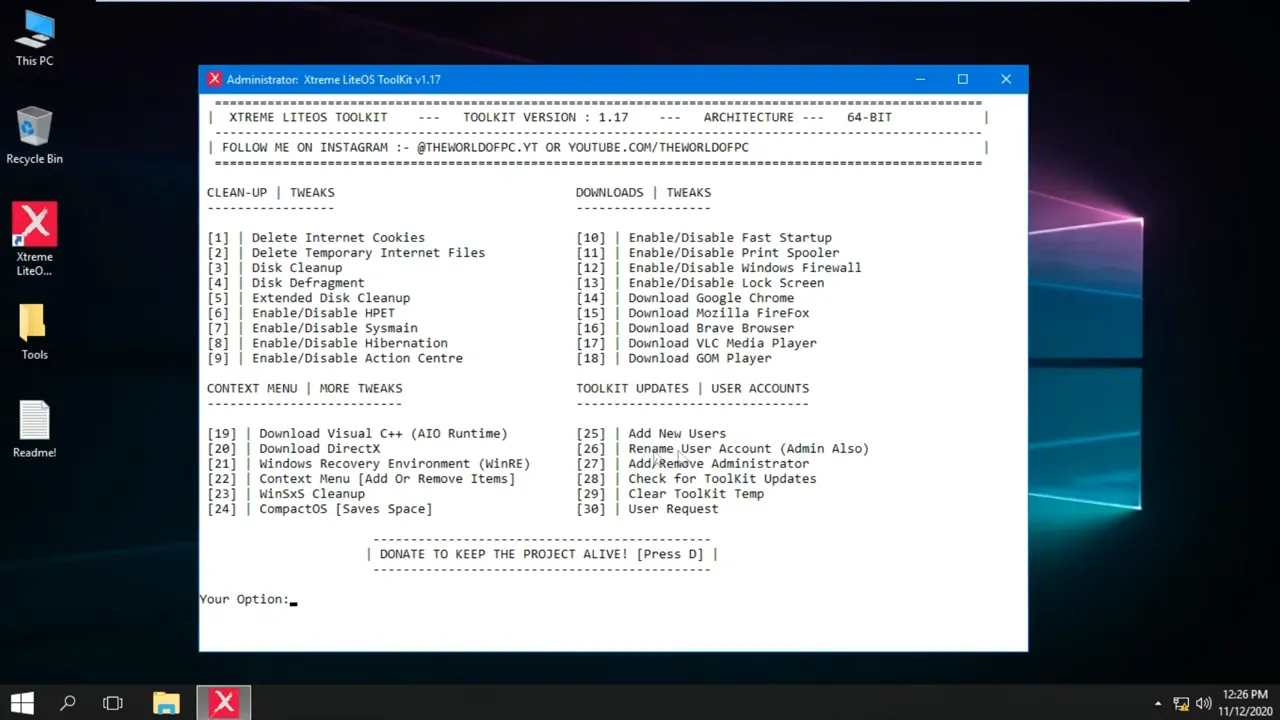The image size is (1280, 720).
Task: Click 'Delete Internet Cookies' option text
Action: click(x=338, y=238)
